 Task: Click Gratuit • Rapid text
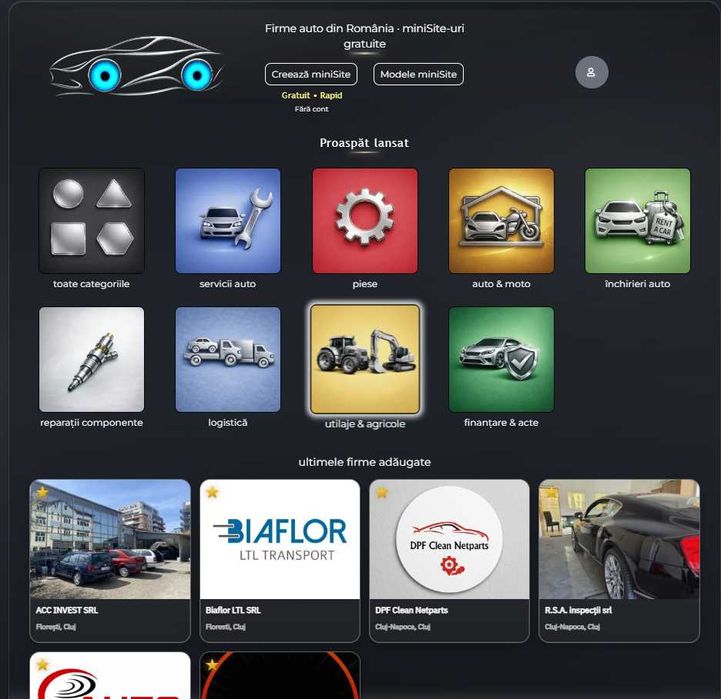tap(312, 95)
